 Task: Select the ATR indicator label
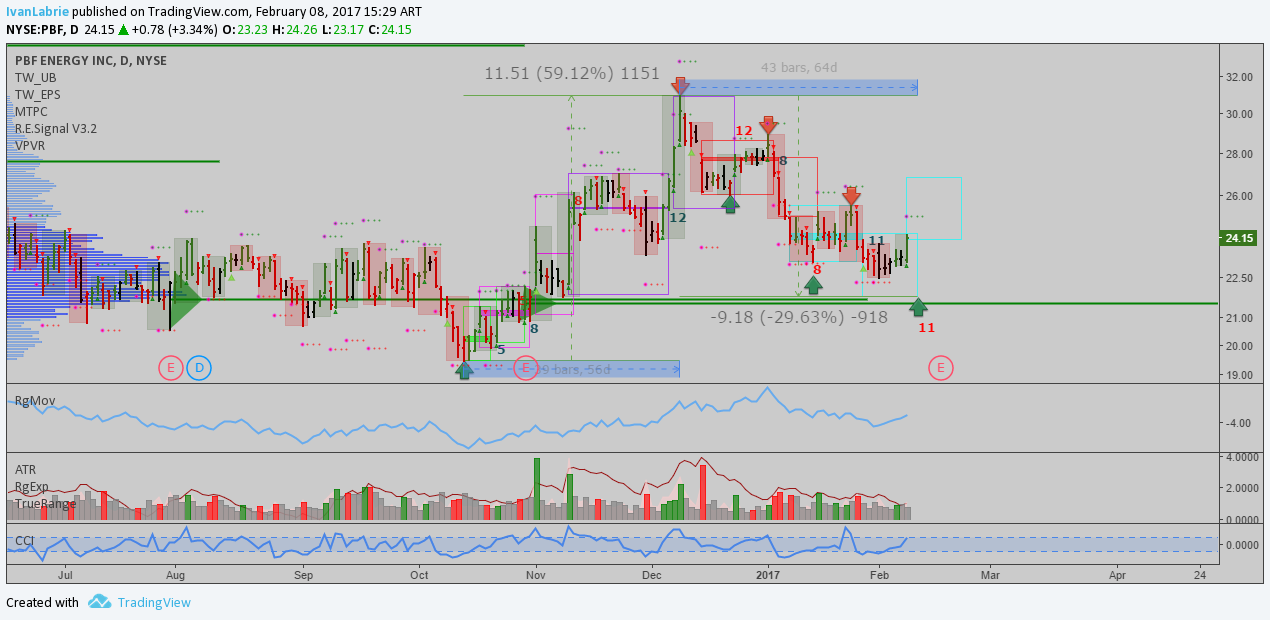click(25, 469)
